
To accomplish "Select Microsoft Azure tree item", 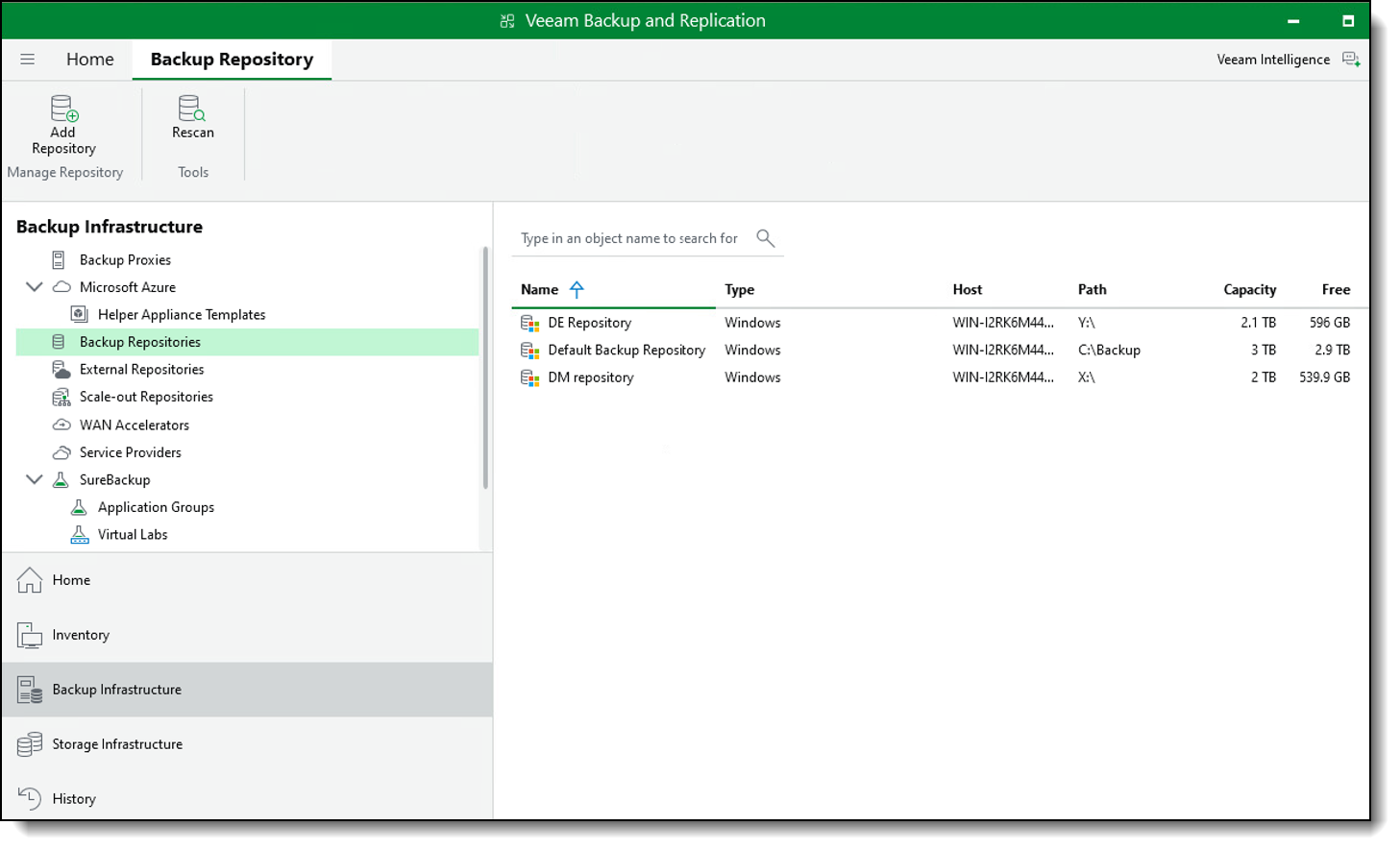I will pyautogui.click(x=128, y=287).
